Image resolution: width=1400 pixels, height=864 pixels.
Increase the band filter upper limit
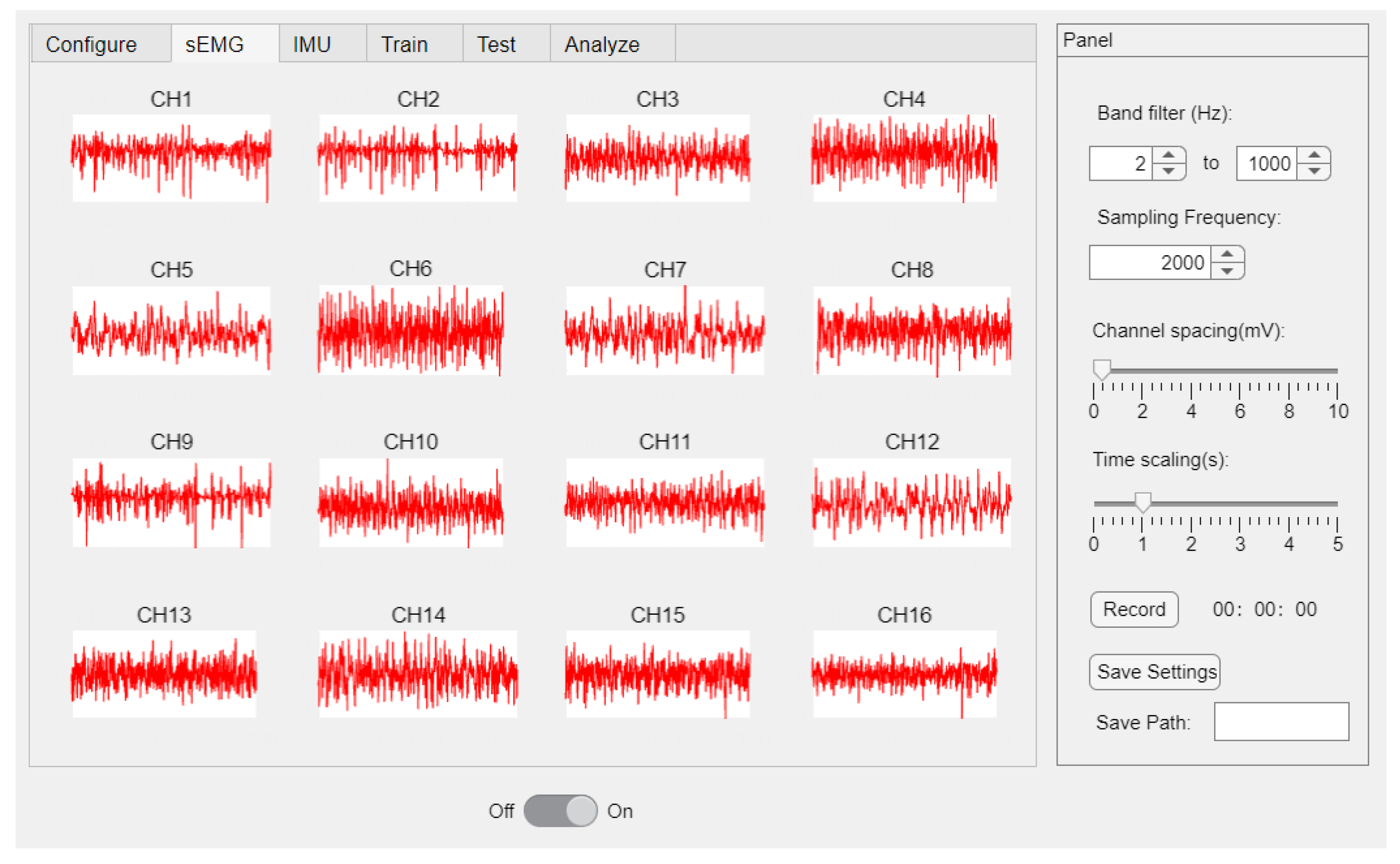1314,155
